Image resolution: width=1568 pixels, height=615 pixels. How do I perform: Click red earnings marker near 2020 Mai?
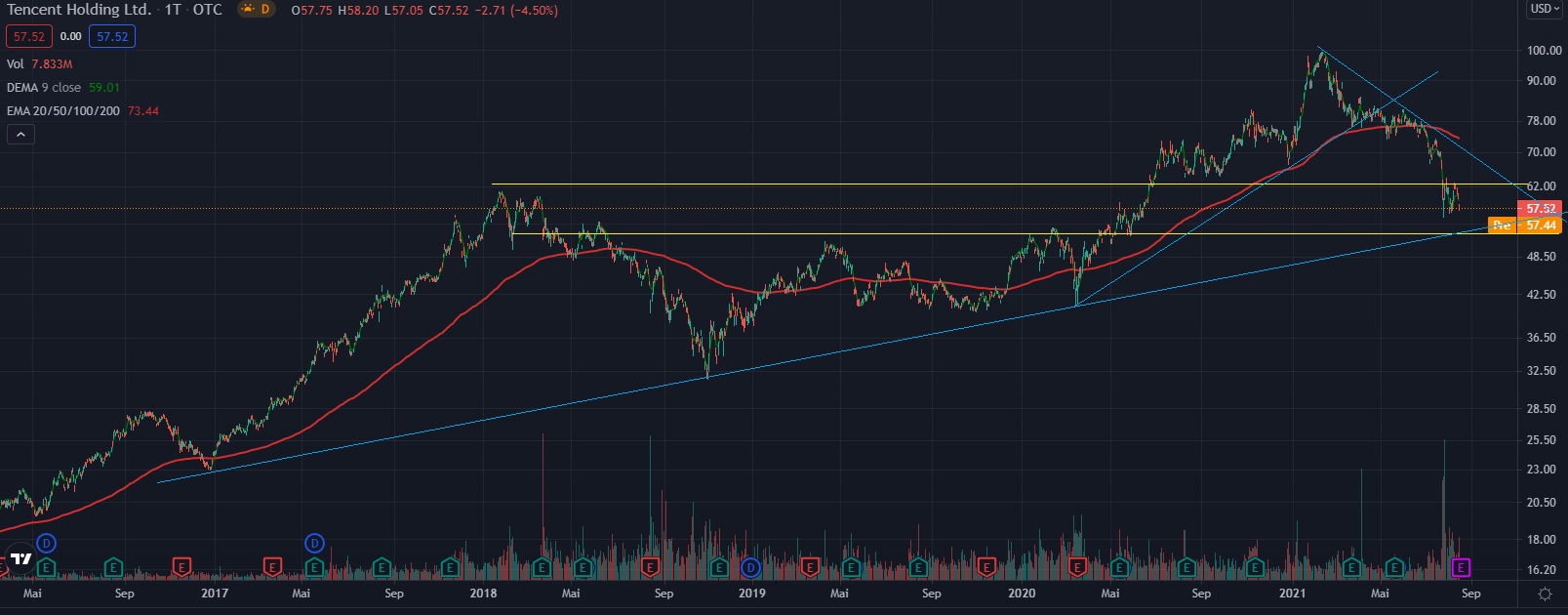[x=1077, y=567]
